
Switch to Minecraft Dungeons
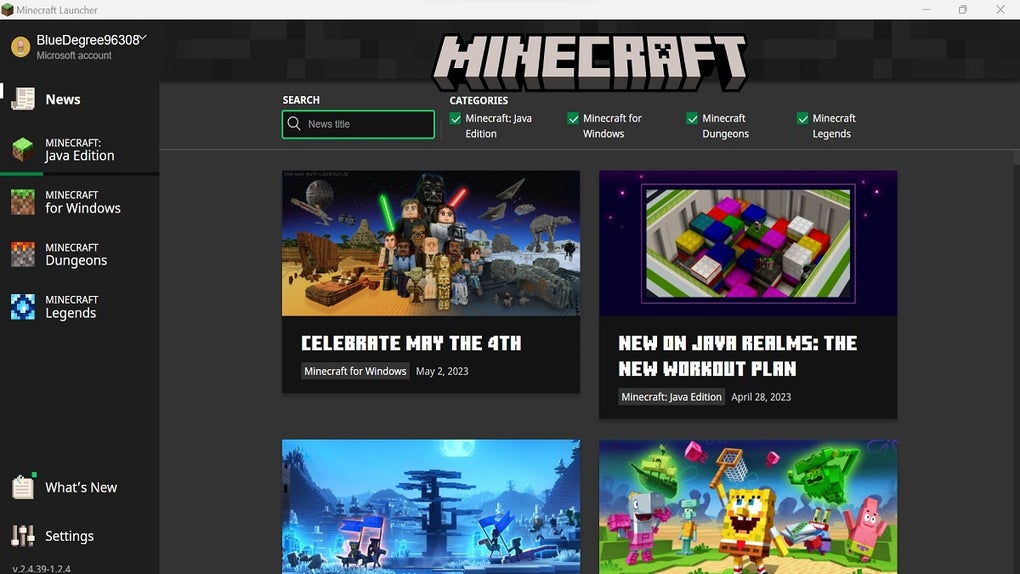click(x=79, y=254)
